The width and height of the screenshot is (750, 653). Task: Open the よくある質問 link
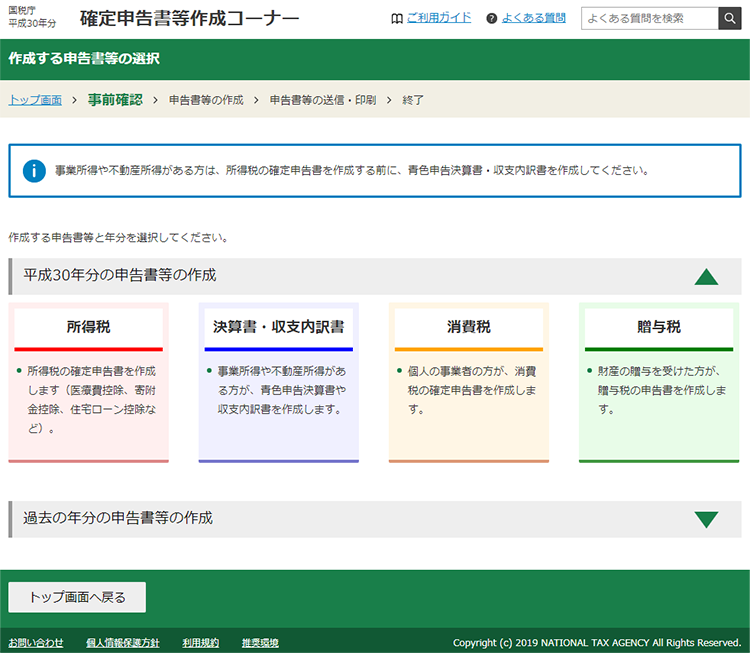coord(533,18)
